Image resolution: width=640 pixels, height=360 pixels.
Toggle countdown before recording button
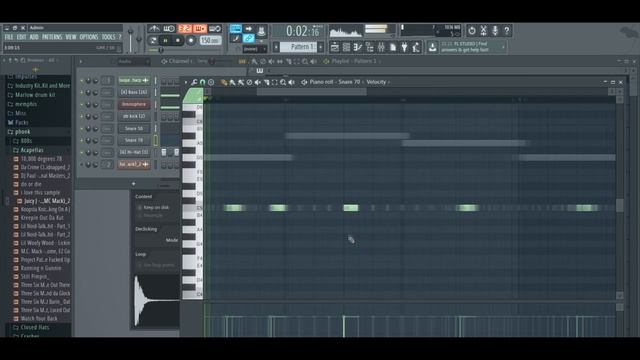pos(185,29)
